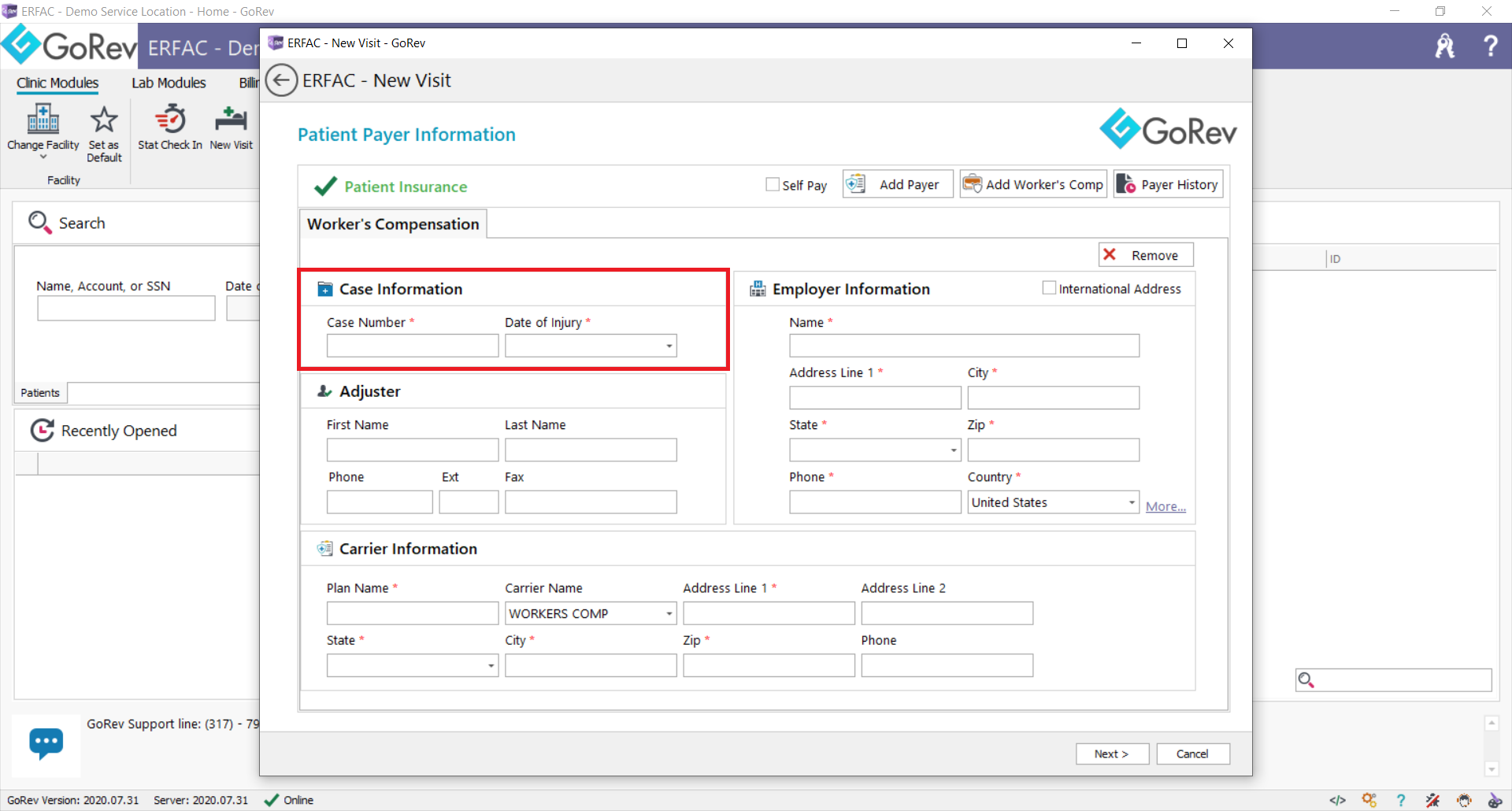Open the Country dropdown showing United States
The width and height of the screenshot is (1512, 811).
tap(1132, 502)
